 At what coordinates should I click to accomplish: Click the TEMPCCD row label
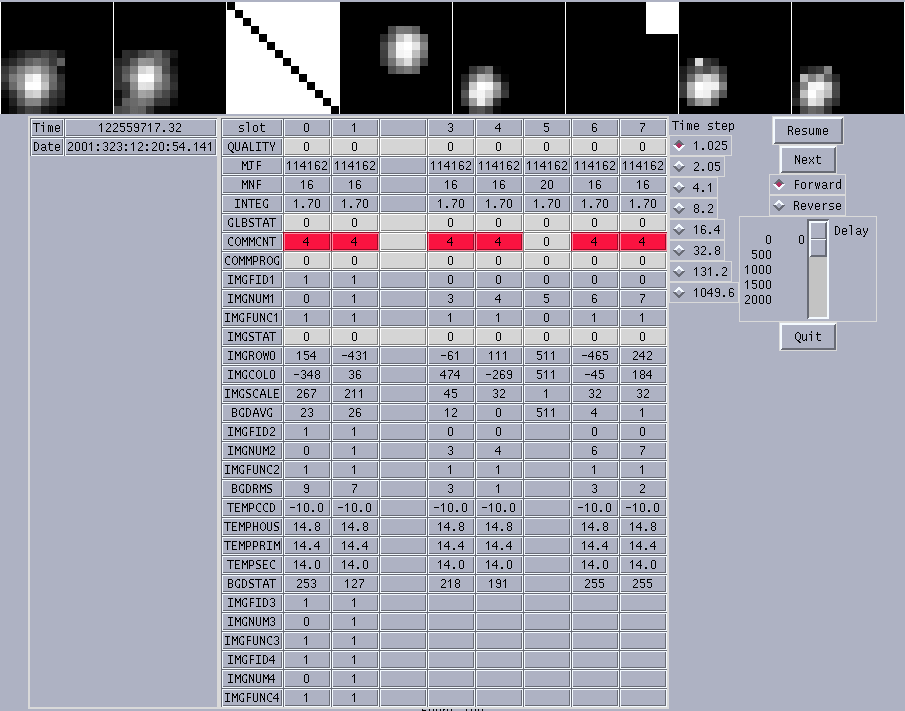point(252,508)
